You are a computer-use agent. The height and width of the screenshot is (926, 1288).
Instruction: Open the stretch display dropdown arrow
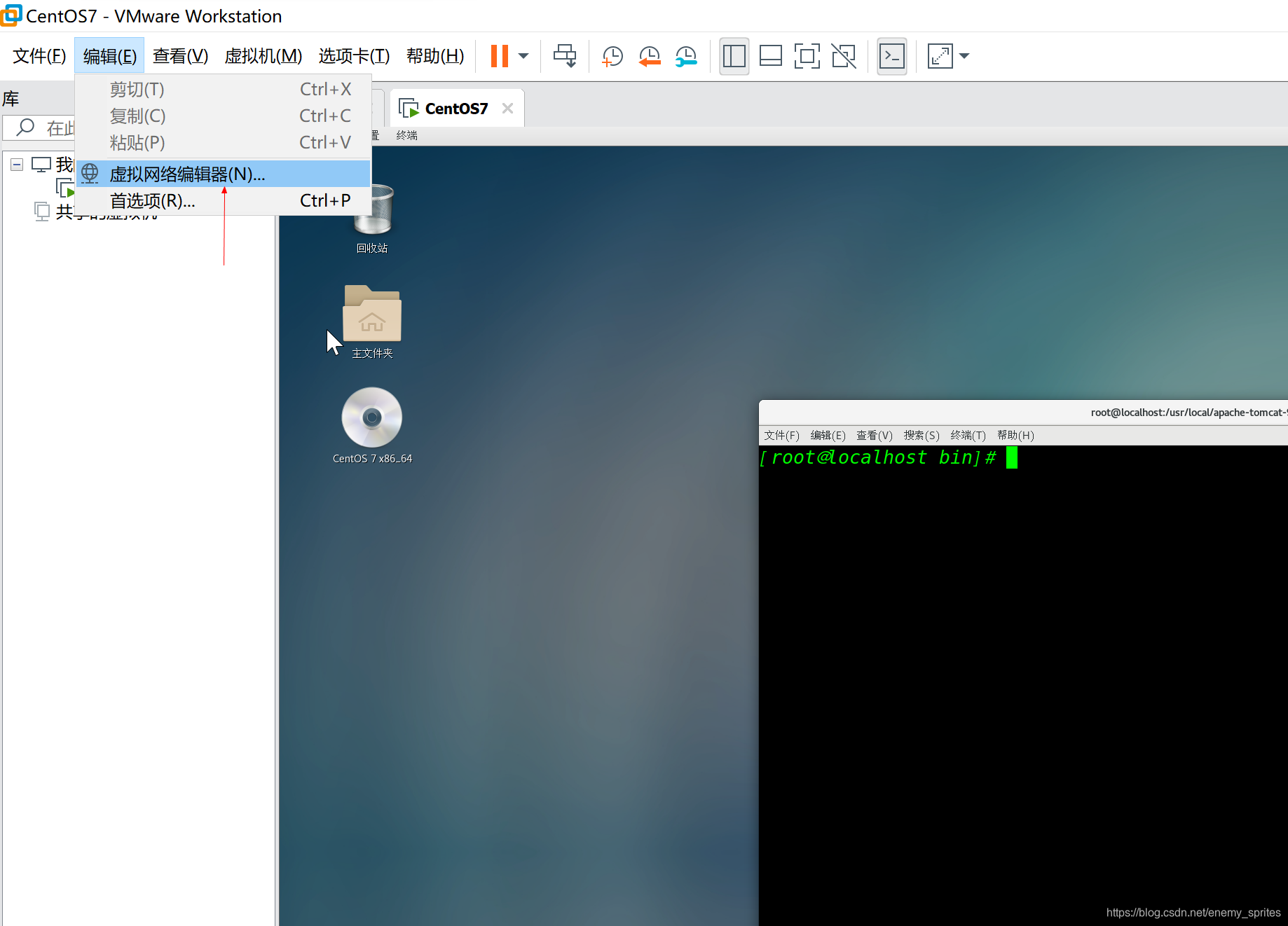964,56
